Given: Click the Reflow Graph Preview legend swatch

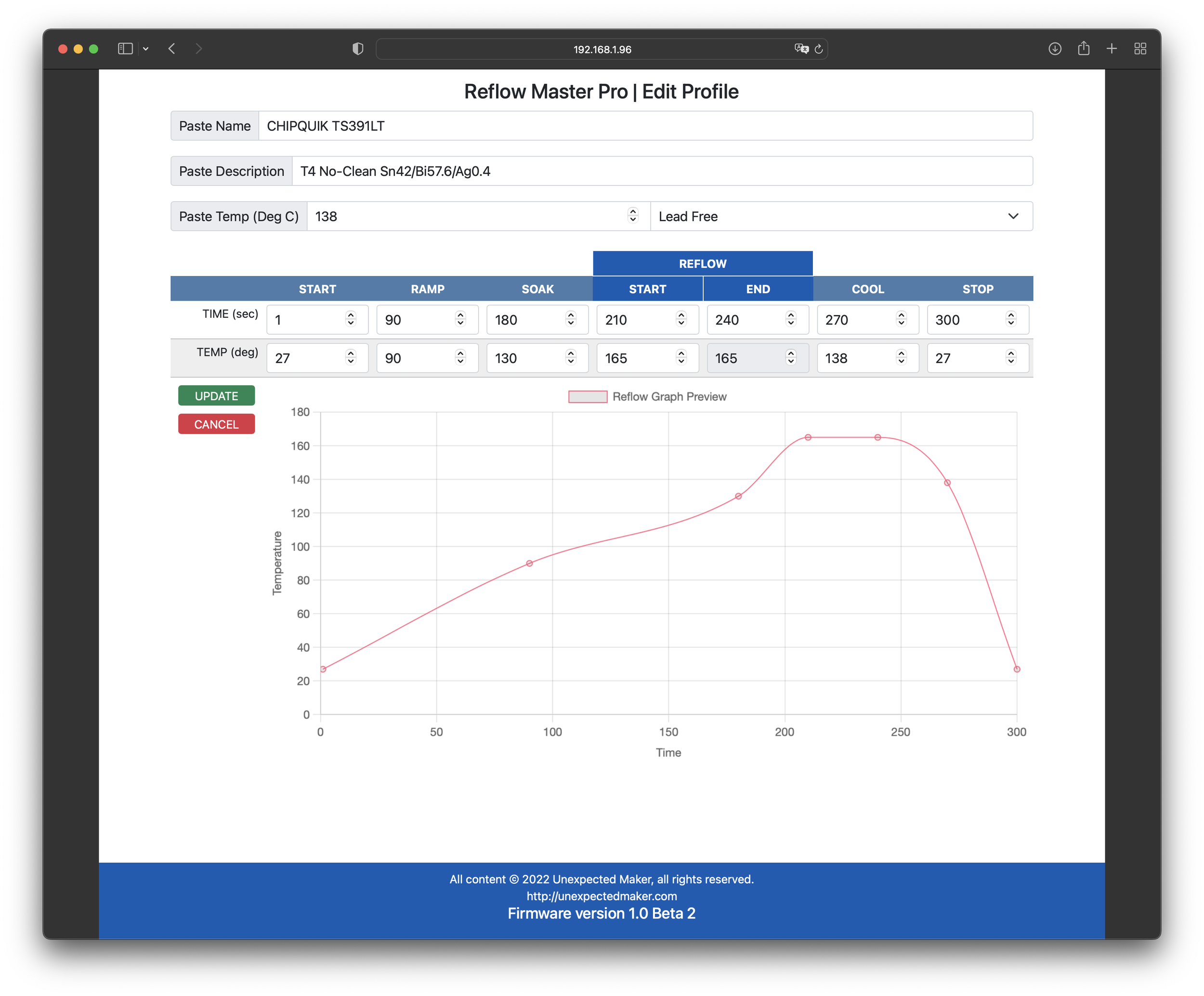Looking at the screenshot, I should (587, 396).
